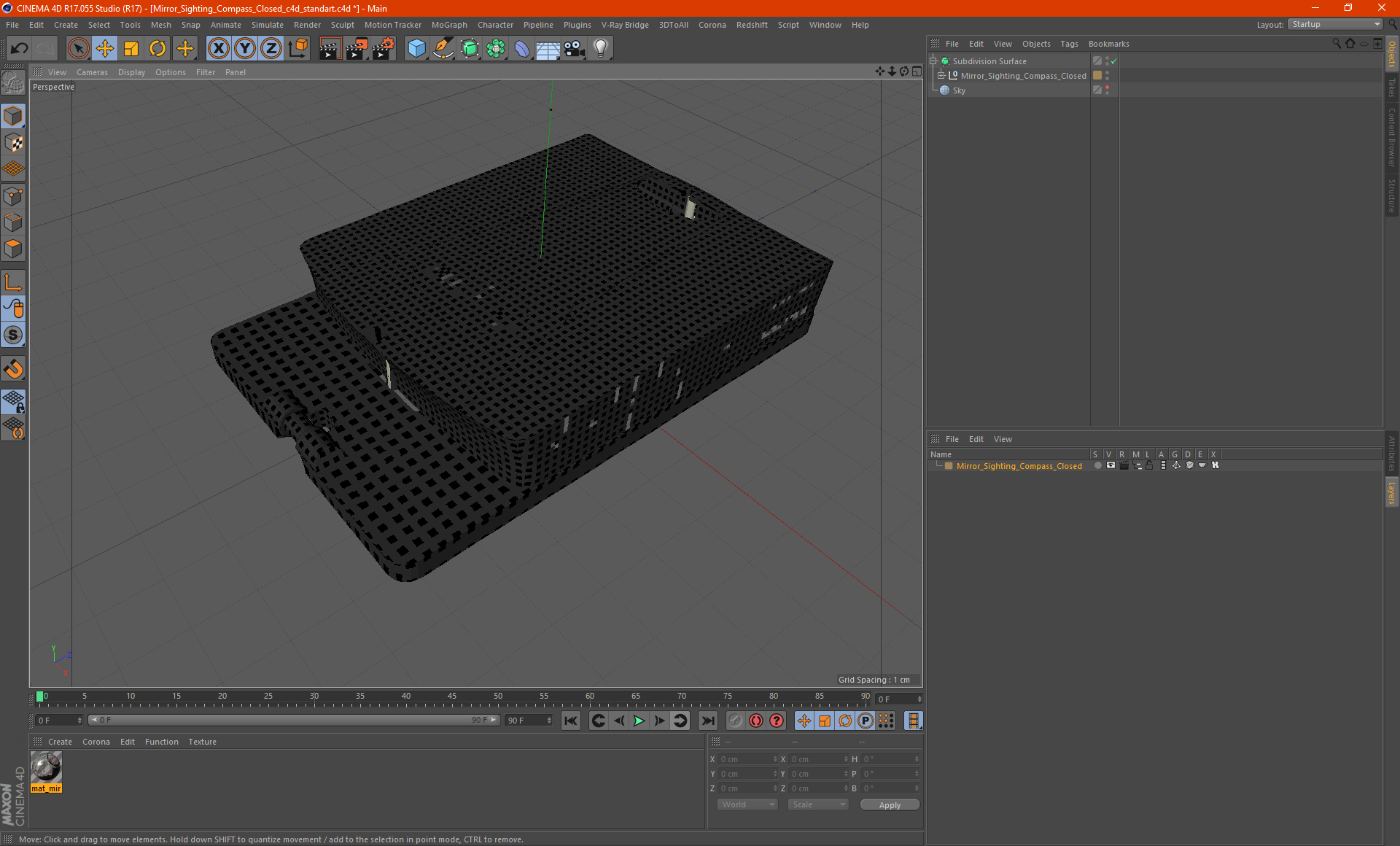Open Edit Render Settings icon
The height and width of the screenshot is (846, 1400).
coord(384,49)
